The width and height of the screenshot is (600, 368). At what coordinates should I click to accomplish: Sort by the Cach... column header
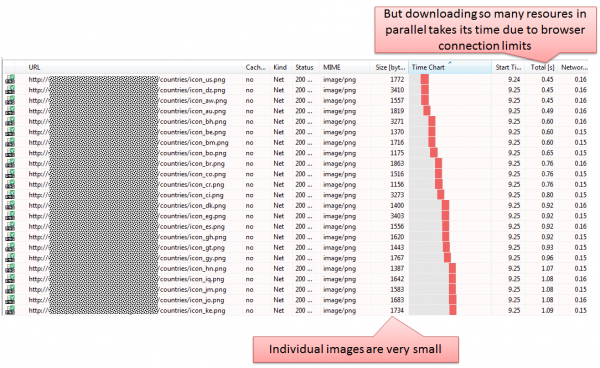[x=256, y=67]
